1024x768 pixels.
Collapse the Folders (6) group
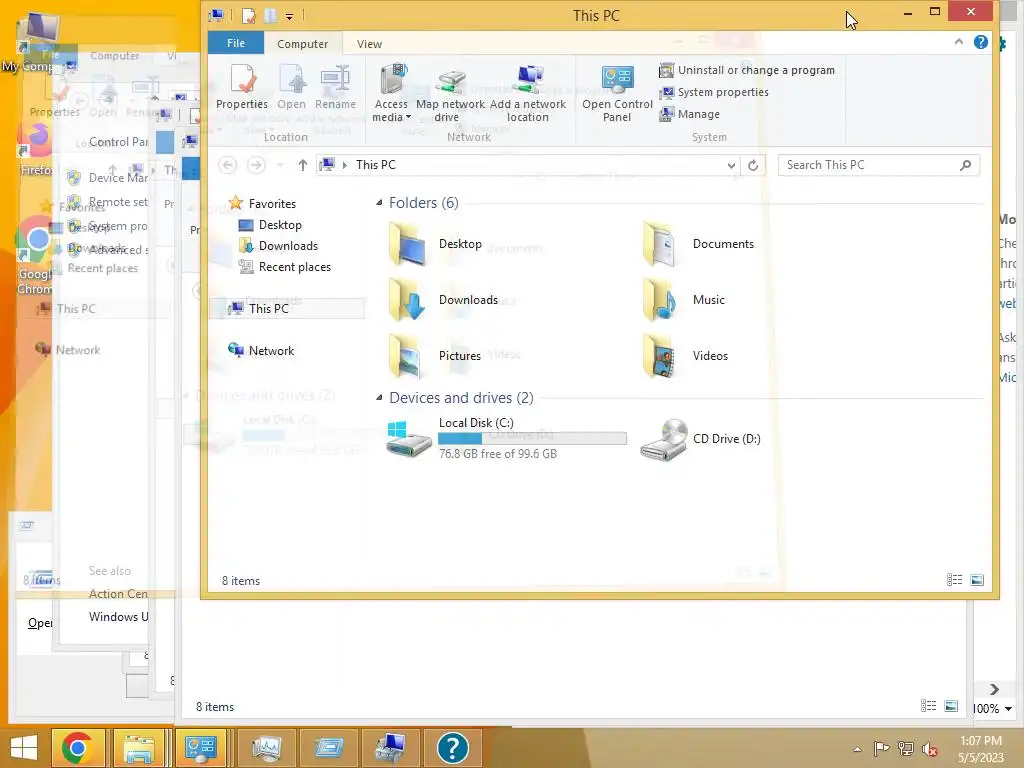(379, 202)
